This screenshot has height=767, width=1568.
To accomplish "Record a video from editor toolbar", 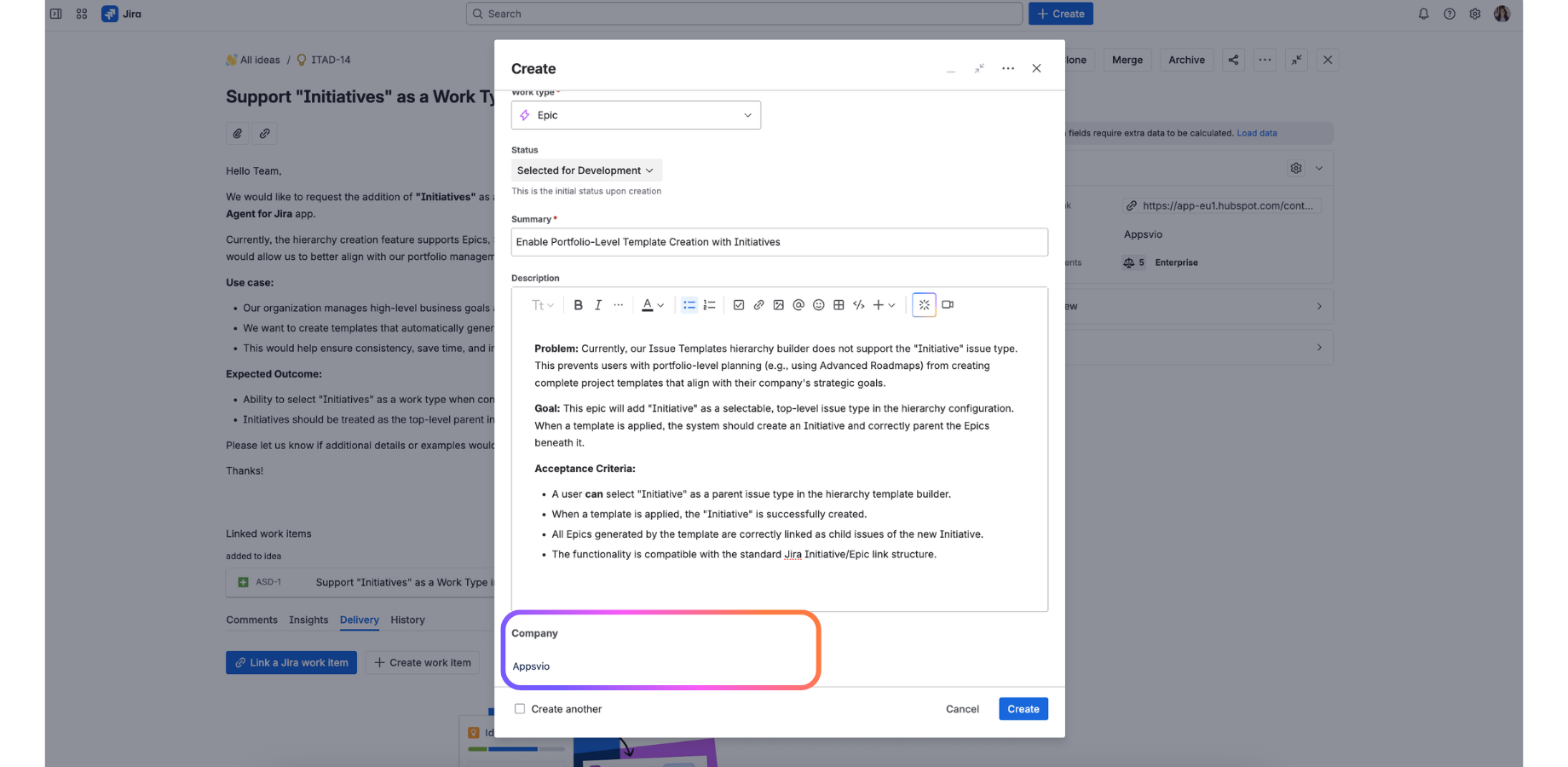I will pos(948,305).
